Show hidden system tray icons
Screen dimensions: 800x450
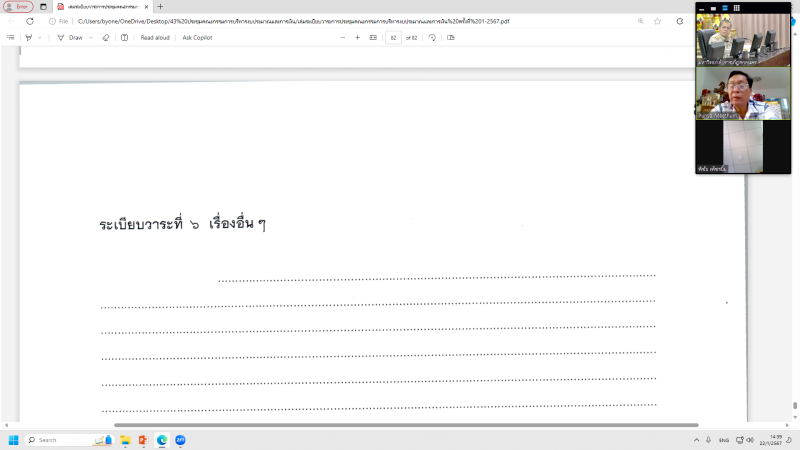[696, 440]
